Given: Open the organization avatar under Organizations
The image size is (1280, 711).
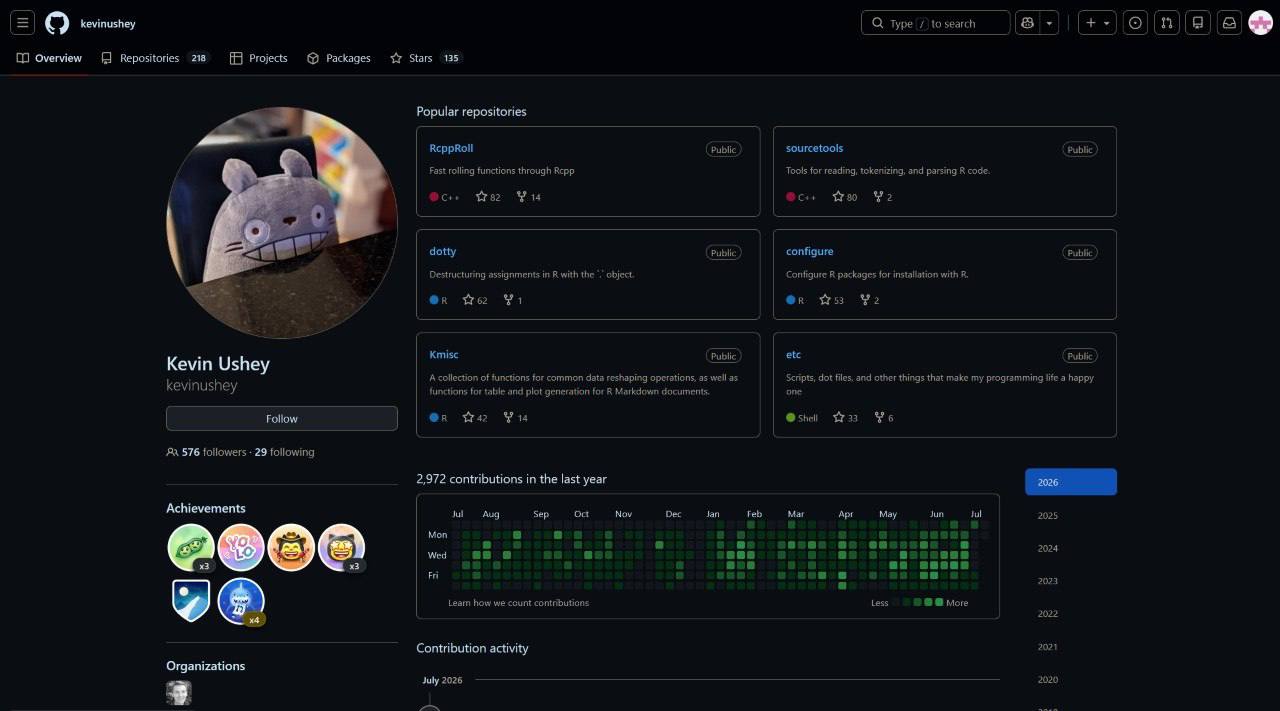Looking at the screenshot, I should pos(179,693).
